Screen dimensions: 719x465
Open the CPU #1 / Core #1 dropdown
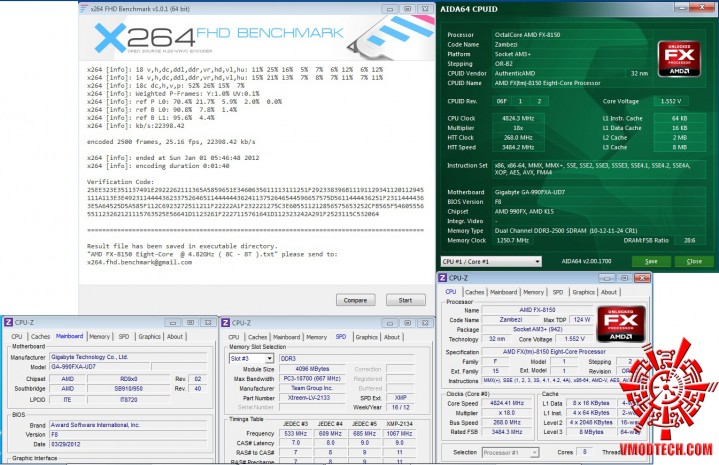click(491, 261)
